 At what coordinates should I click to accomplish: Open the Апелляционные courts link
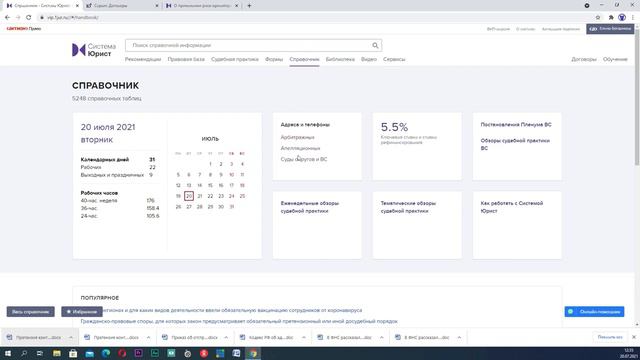tap(300, 148)
